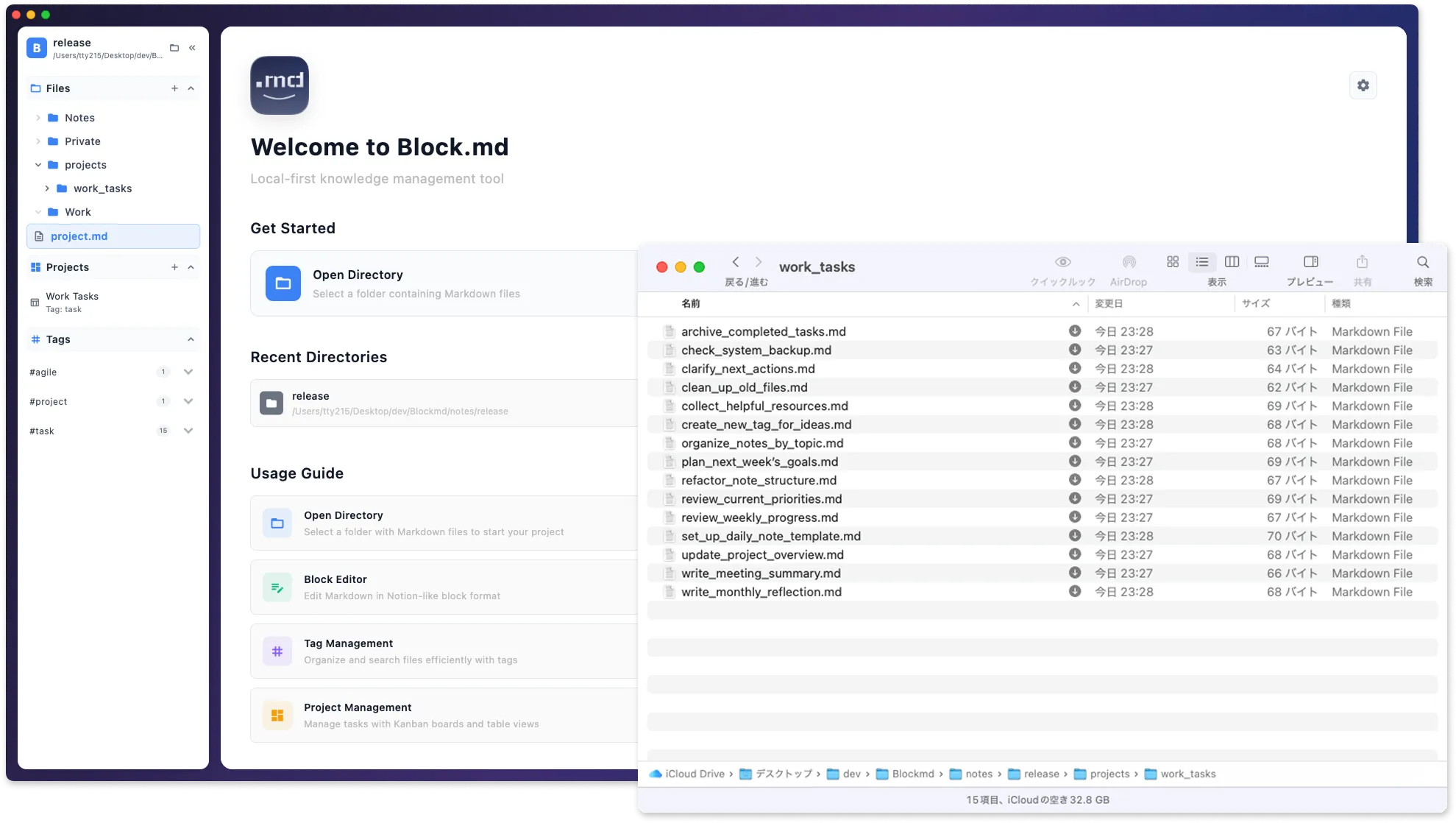The image size is (1456, 823).
Task: Click the Block Editor guide card
Action: [444, 587]
